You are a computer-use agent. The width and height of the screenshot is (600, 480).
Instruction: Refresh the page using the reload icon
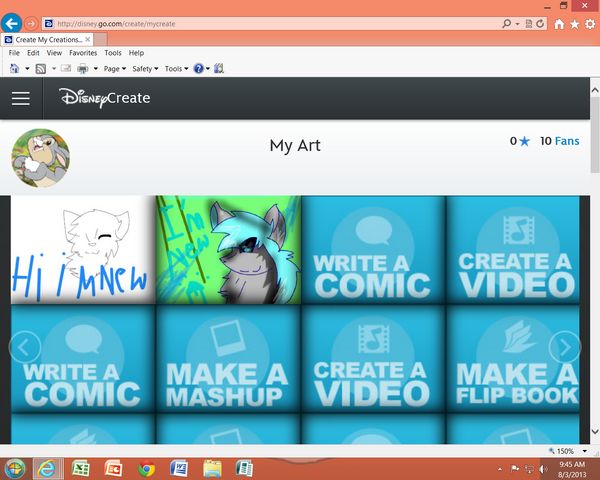click(x=540, y=24)
